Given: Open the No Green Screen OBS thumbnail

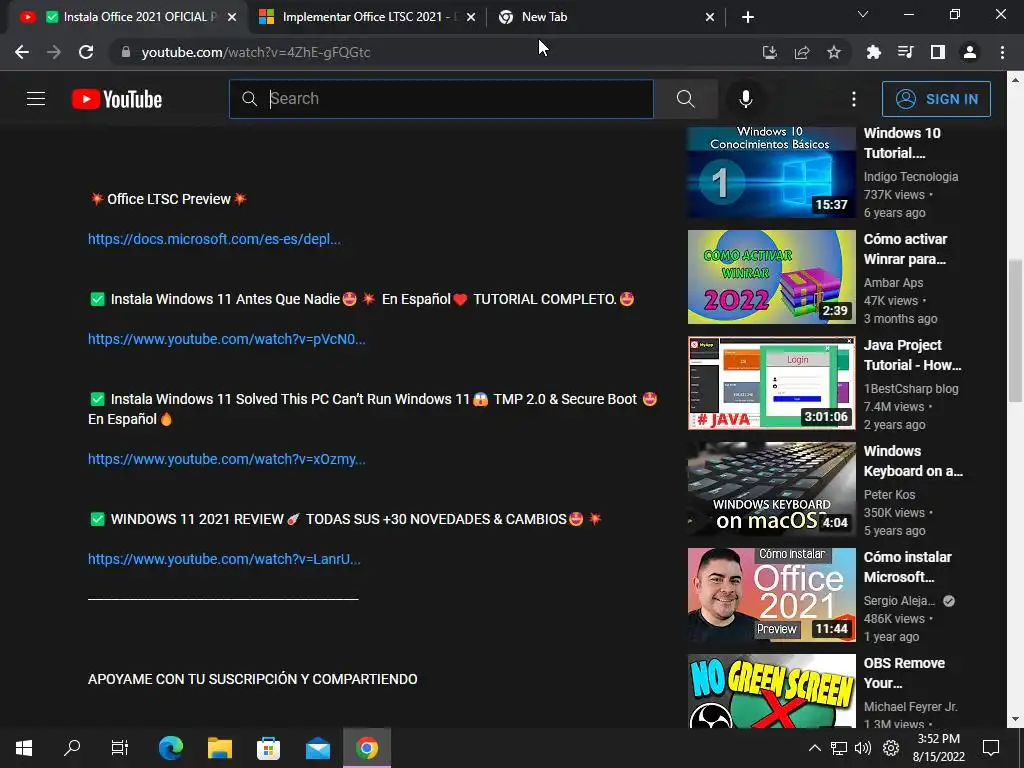Looking at the screenshot, I should (771, 691).
